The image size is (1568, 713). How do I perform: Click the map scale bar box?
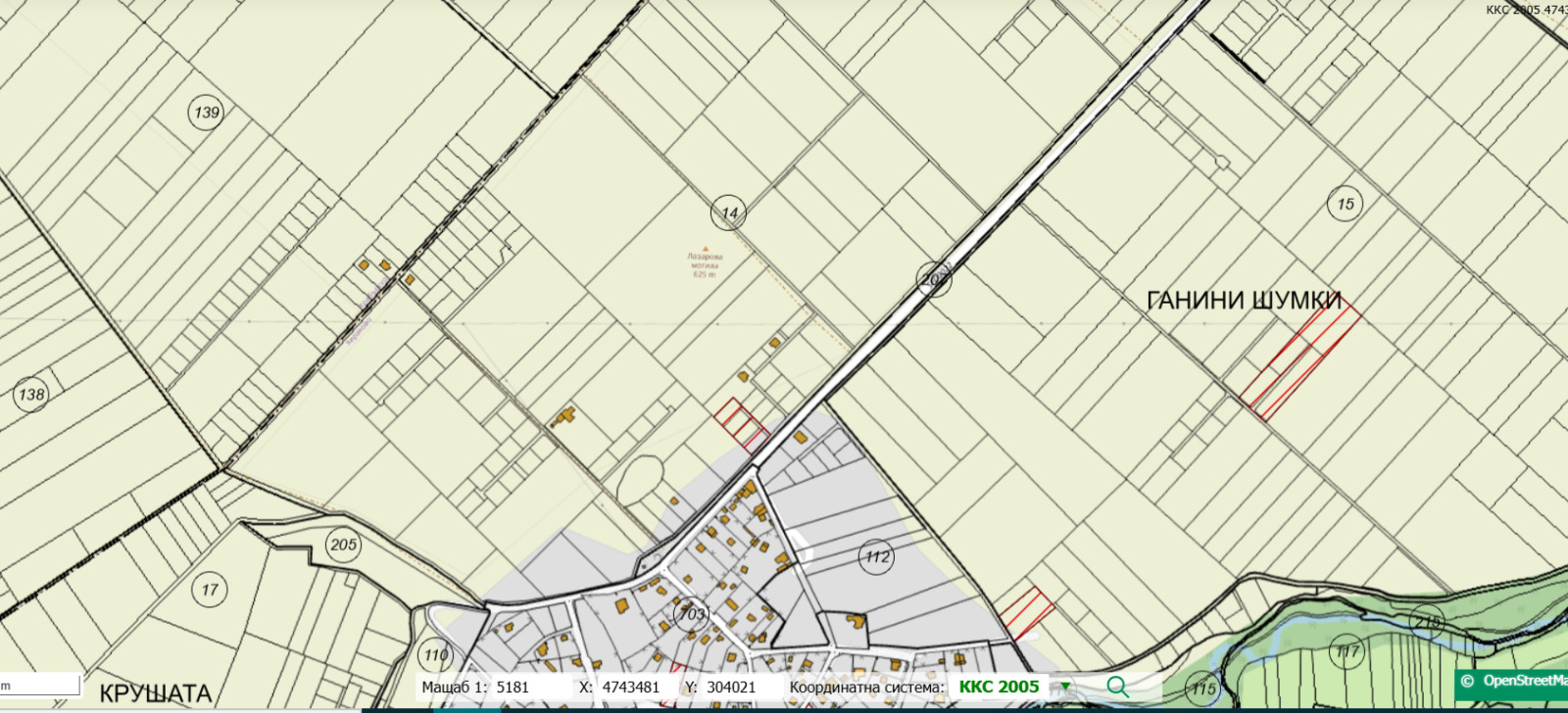39,684
